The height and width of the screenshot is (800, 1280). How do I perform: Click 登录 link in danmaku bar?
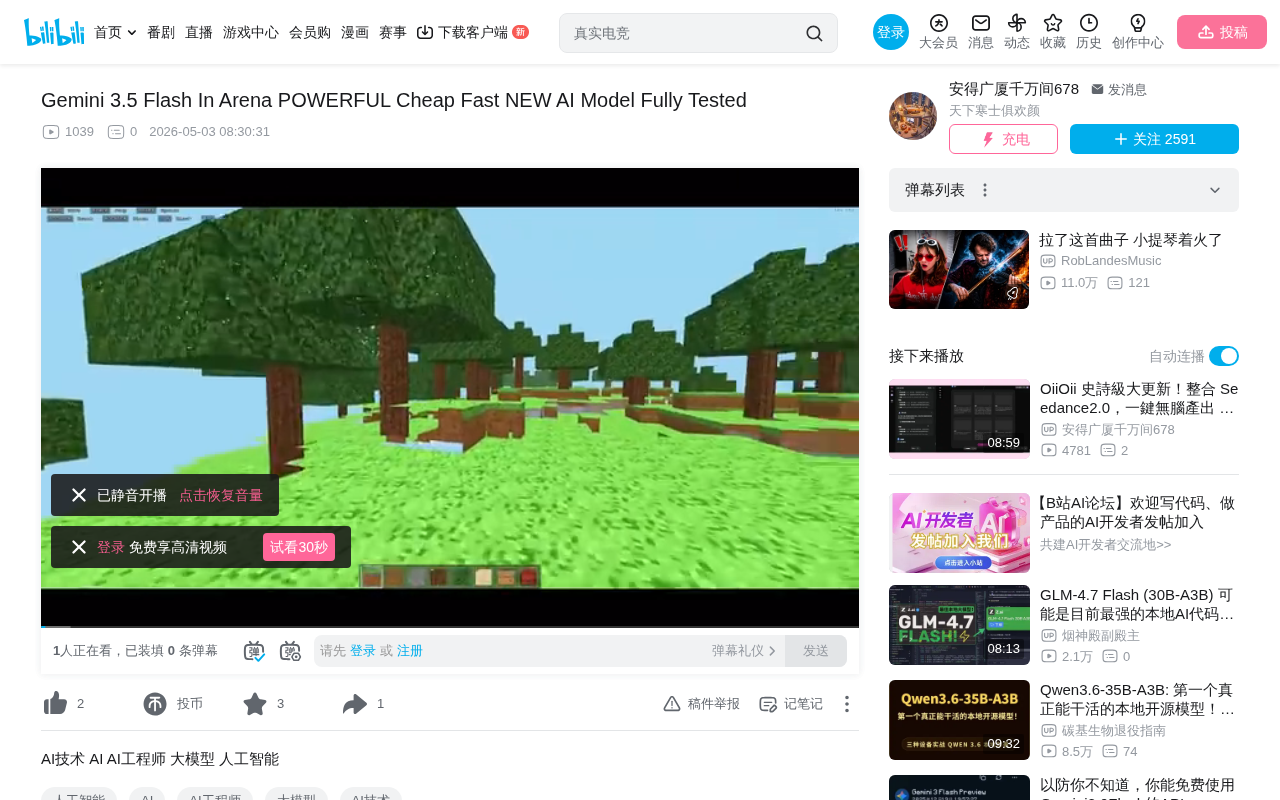(x=363, y=651)
